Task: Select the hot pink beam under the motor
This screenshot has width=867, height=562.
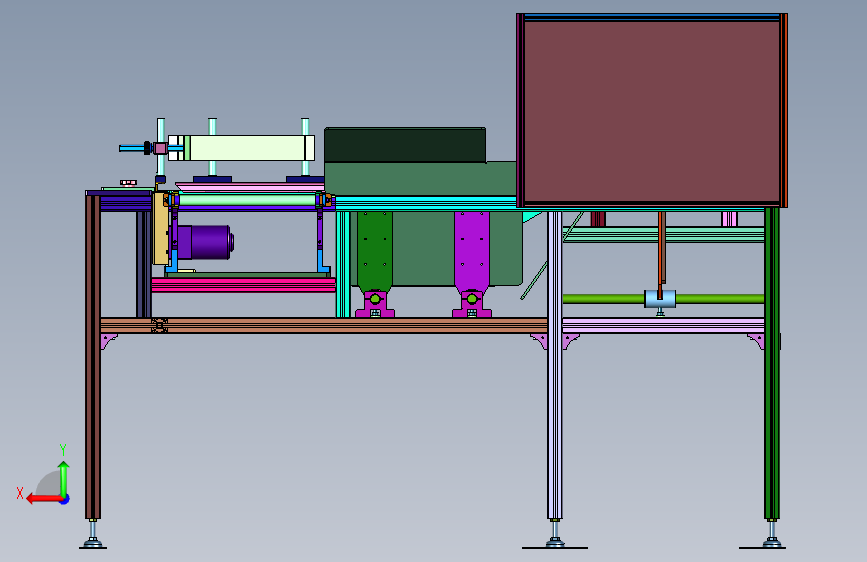Action: coord(243,285)
